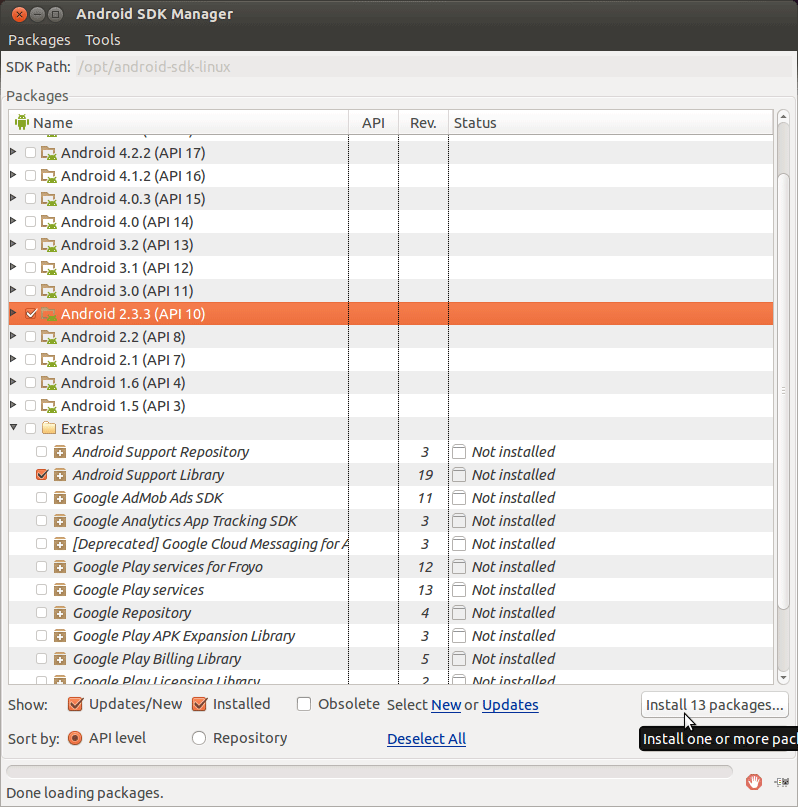Click the Extras folder icon
The height and width of the screenshot is (807, 798).
(x=49, y=428)
